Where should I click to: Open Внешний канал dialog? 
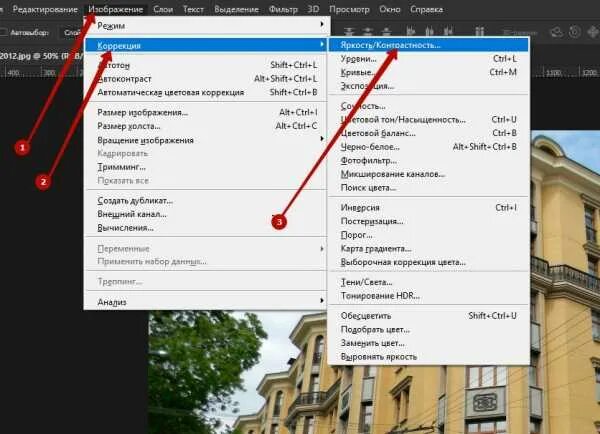click(x=205, y=214)
